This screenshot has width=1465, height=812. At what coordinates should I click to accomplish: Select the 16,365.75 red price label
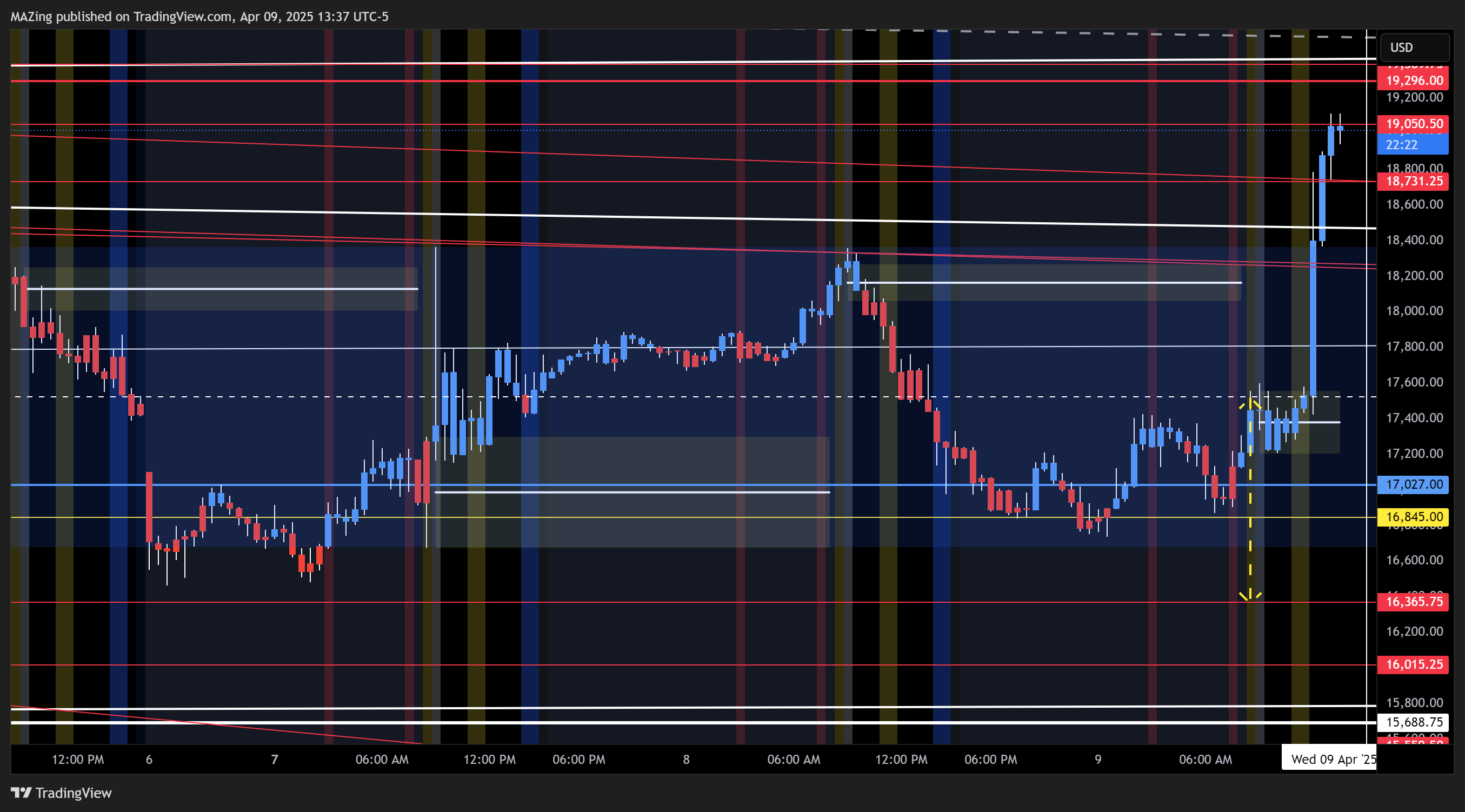coord(1413,601)
